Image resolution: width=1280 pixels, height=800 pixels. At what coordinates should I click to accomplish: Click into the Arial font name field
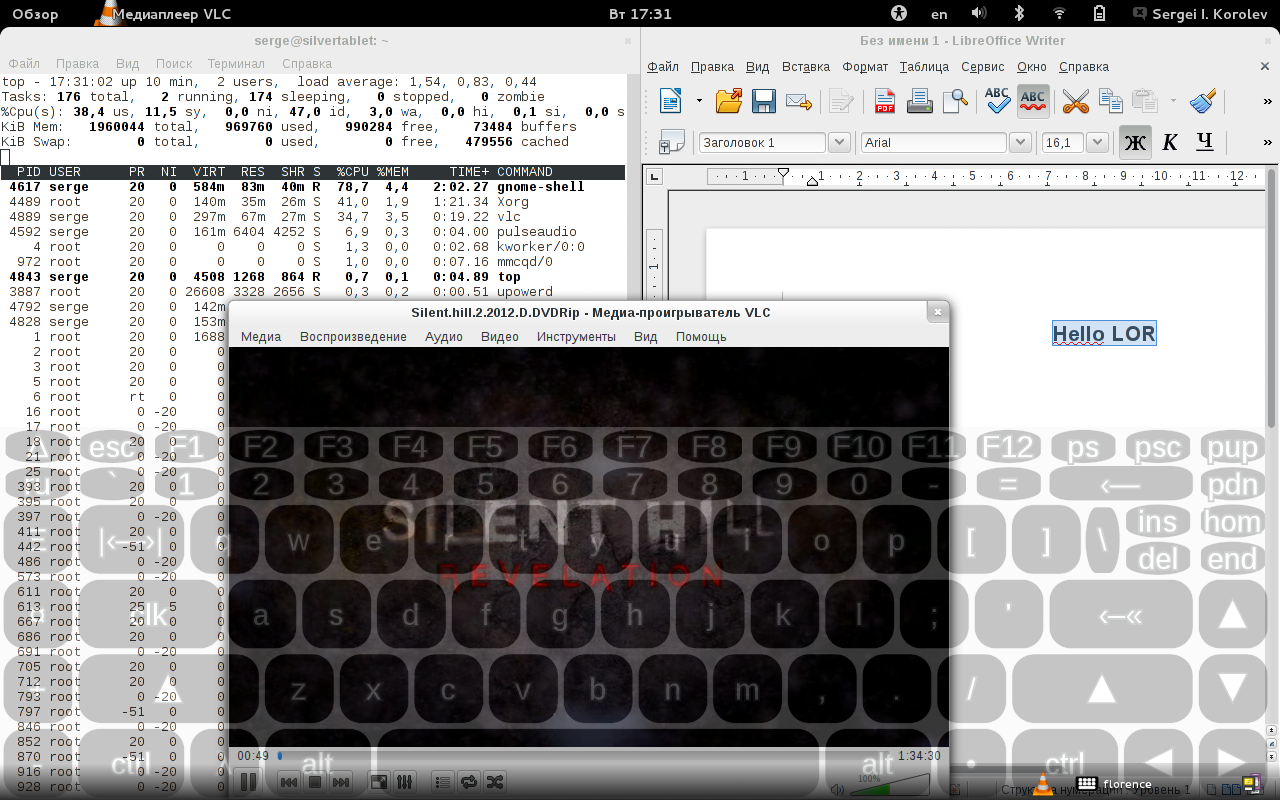pos(934,142)
